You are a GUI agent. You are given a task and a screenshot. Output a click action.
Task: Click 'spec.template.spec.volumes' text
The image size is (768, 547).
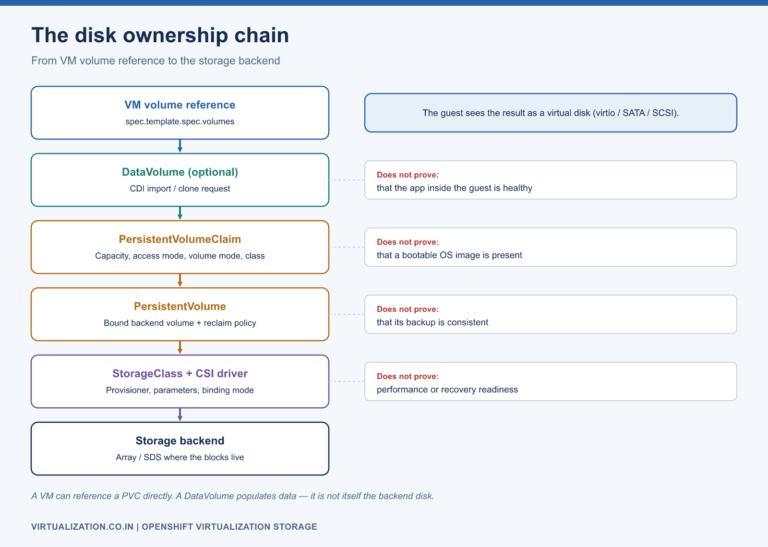[x=180, y=121]
